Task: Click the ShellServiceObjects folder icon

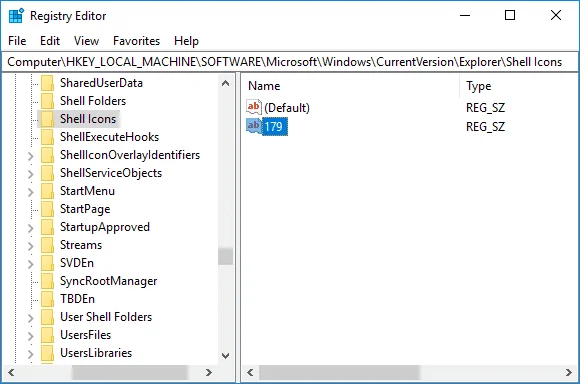Action: (x=47, y=173)
